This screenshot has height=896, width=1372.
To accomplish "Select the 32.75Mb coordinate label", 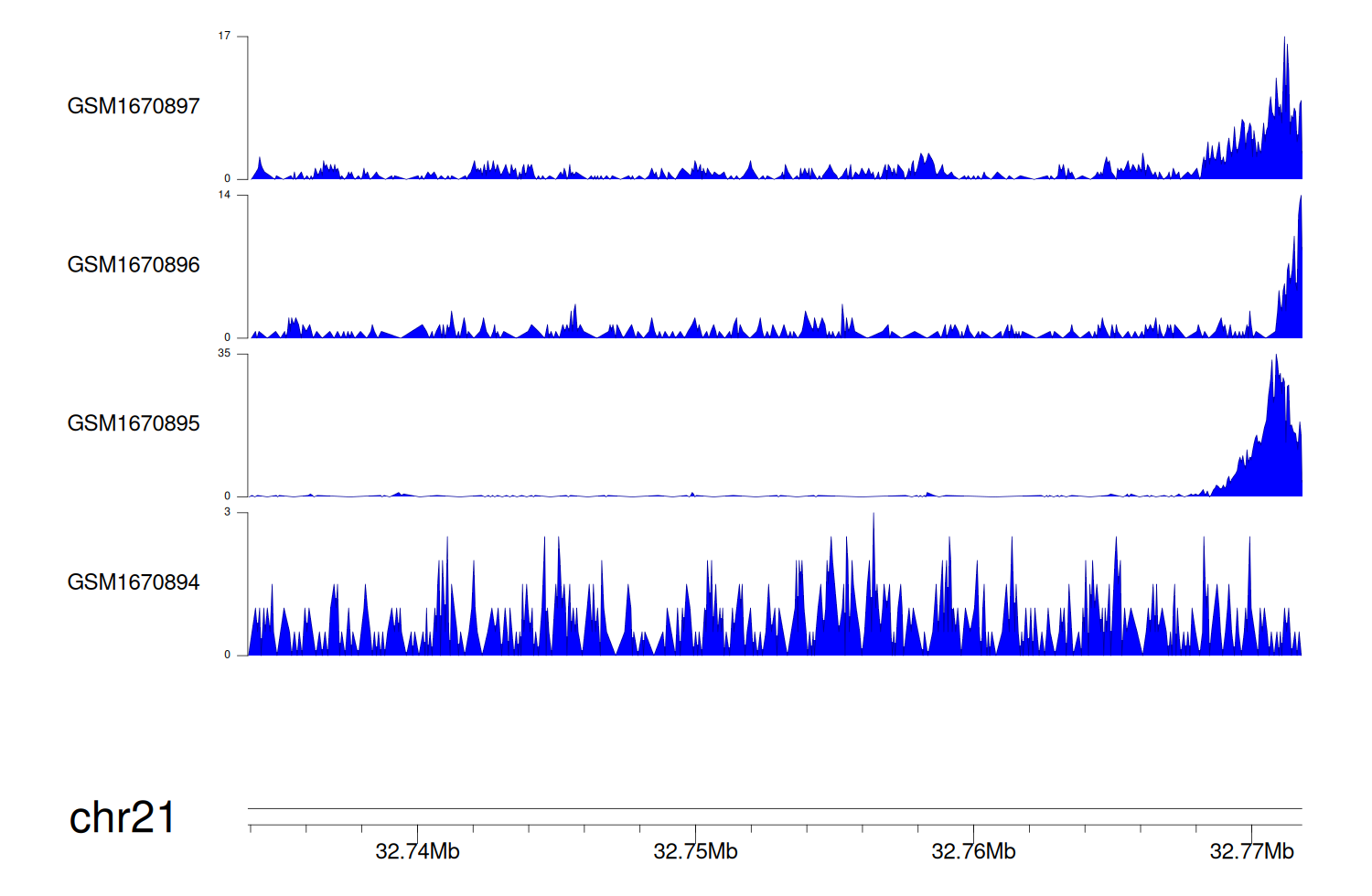I will click(x=695, y=851).
